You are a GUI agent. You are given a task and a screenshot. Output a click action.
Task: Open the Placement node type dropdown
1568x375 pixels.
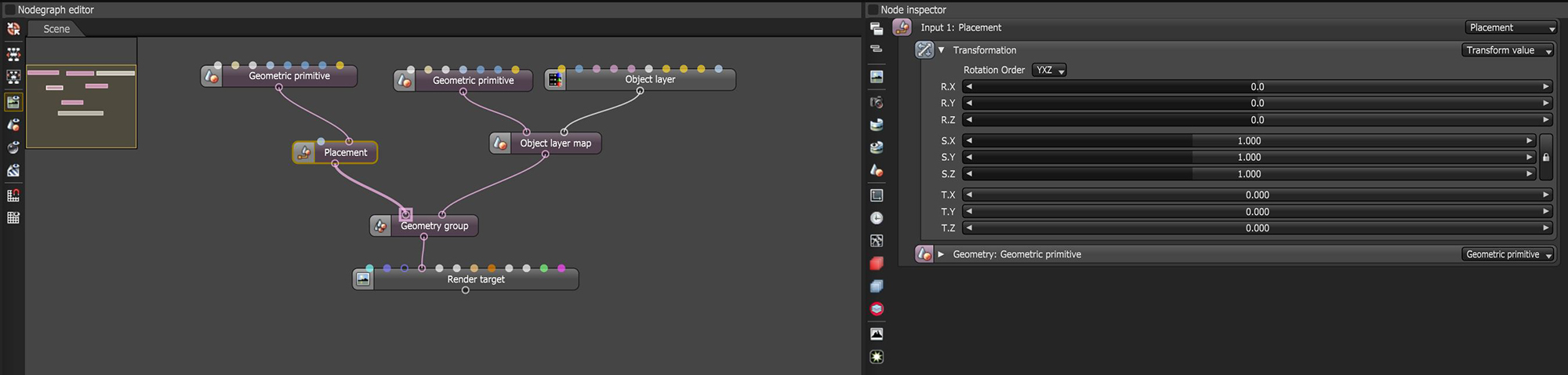tap(1511, 27)
